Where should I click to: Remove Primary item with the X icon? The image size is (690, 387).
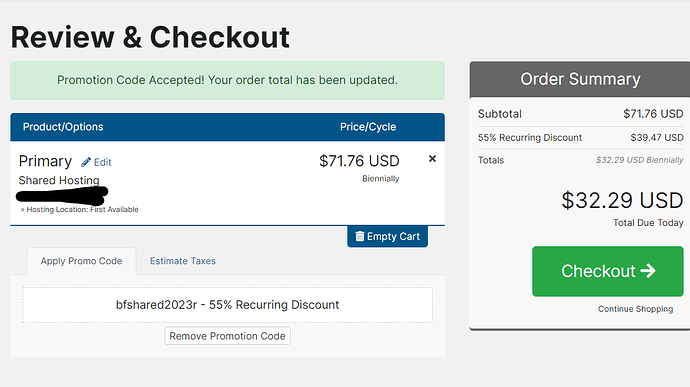432,158
